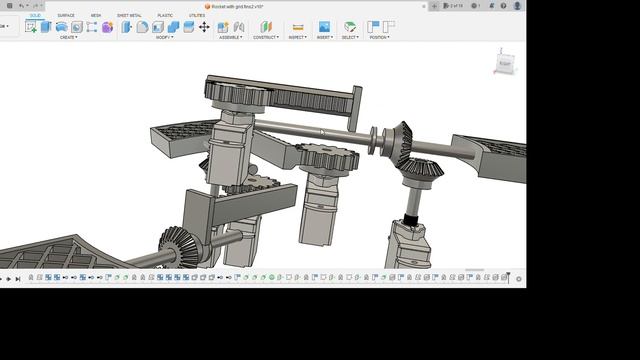
Task: Close the Rocket document tab
Action: click(424, 7)
